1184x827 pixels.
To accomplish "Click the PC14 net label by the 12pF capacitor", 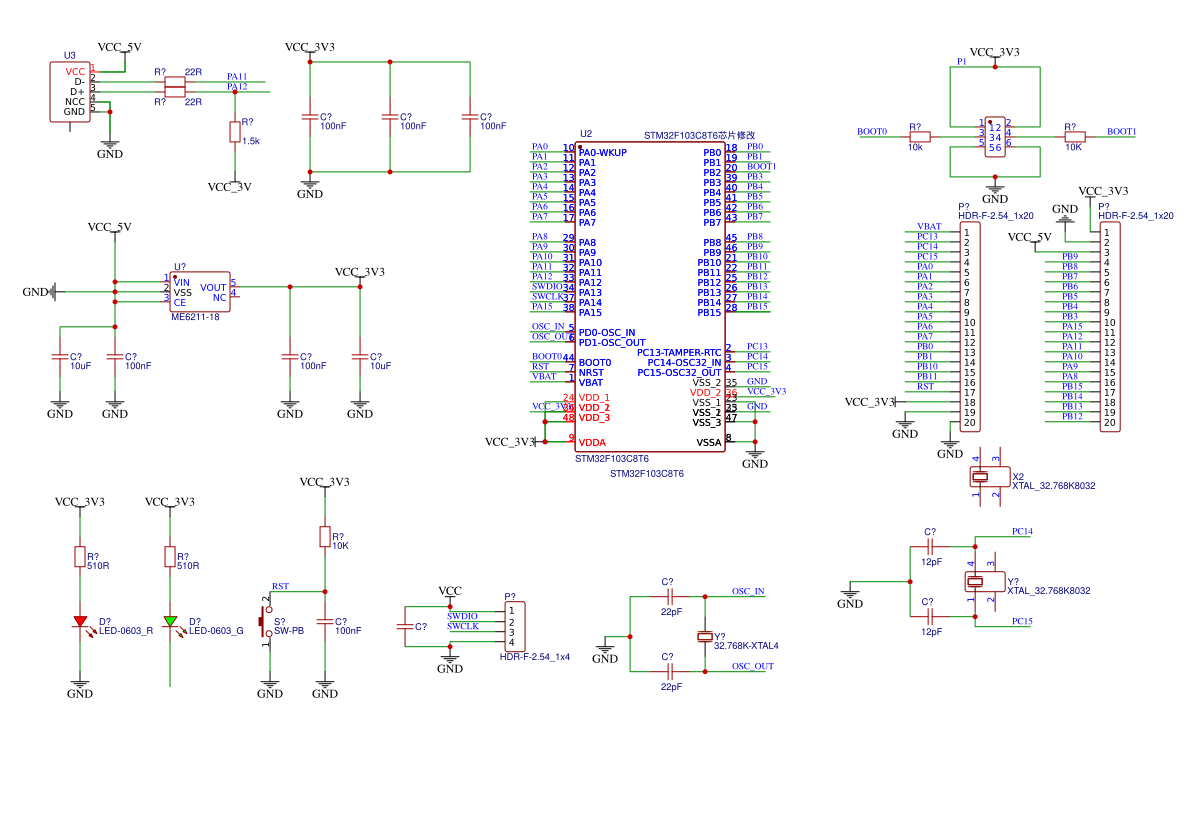I will click(x=1022, y=532).
